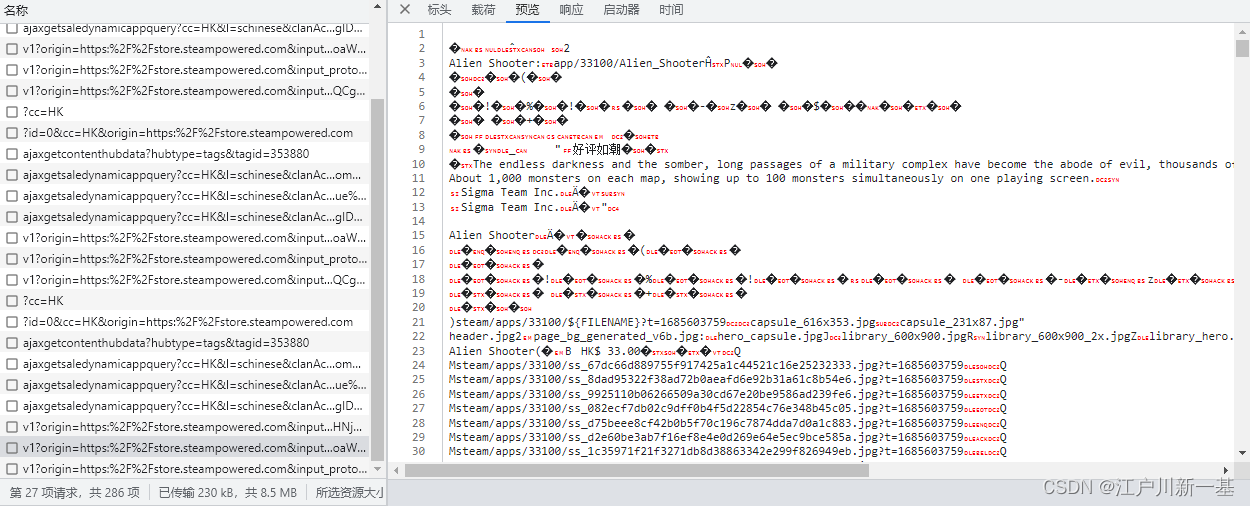This screenshot has width=1250, height=506.
Task: Close the request details pane with X
Action: click(404, 9)
